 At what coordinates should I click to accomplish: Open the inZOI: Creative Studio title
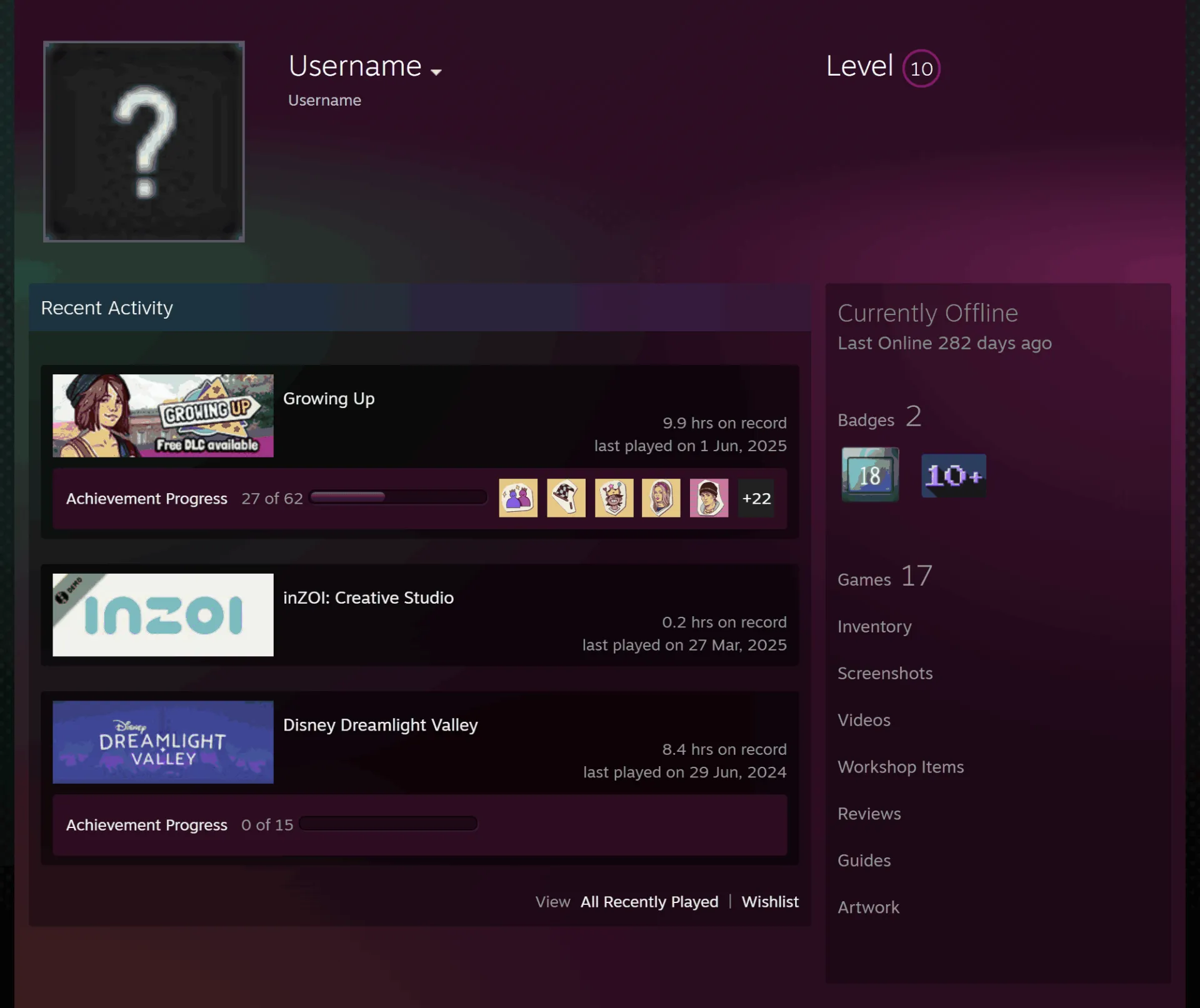(368, 598)
